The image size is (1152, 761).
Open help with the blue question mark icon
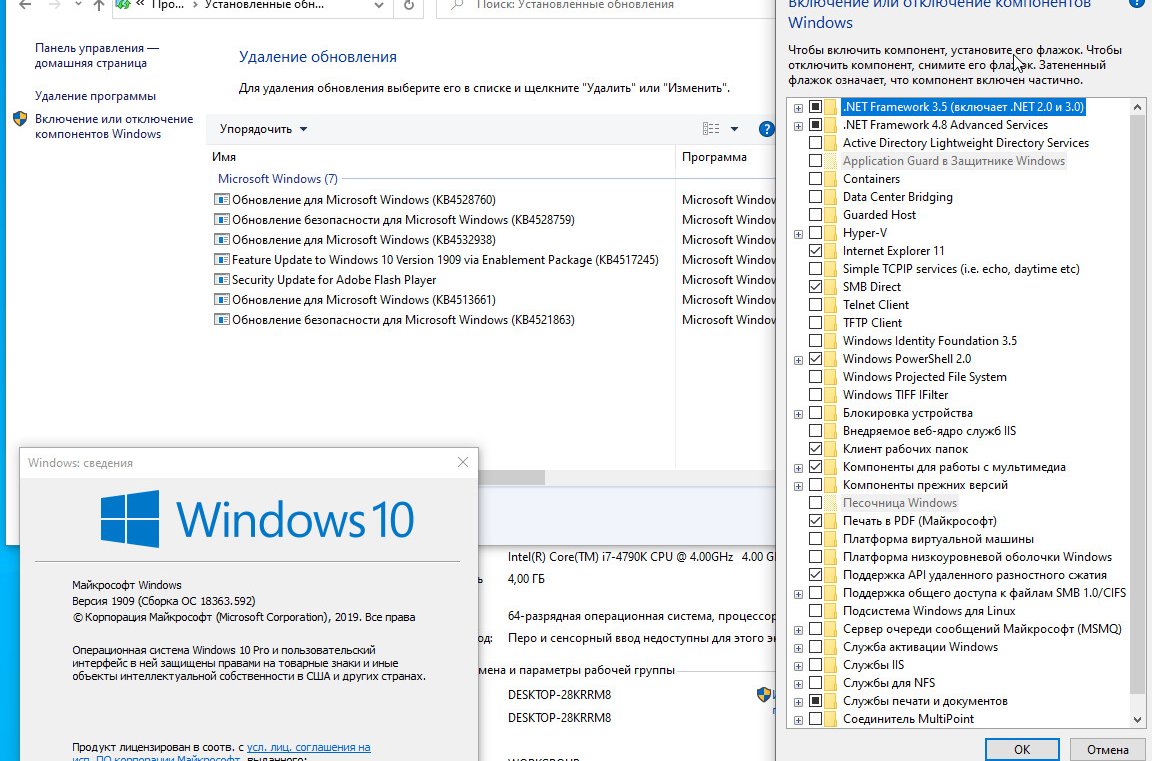pos(766,129)
